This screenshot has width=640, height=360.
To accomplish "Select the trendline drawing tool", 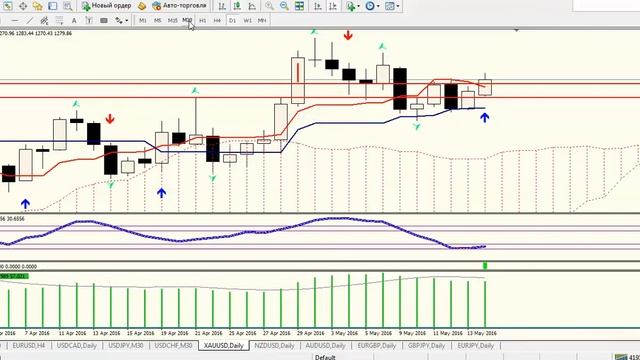I will tap(29, 20).
